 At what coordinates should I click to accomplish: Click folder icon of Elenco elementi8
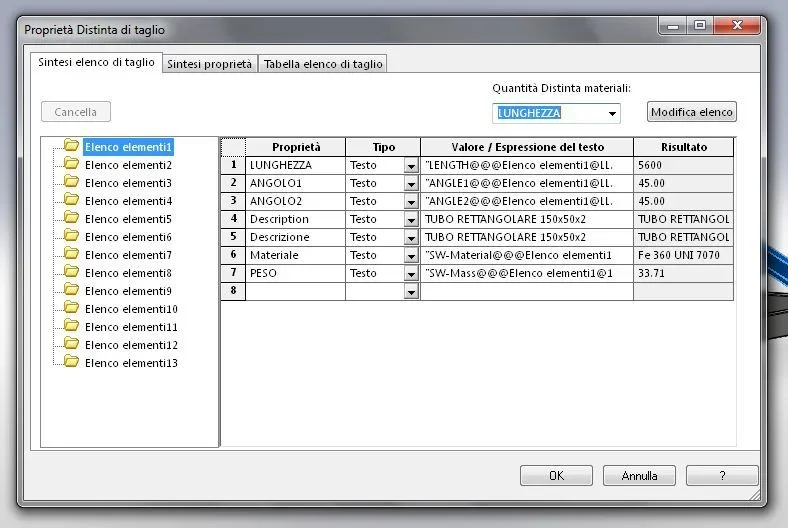[71, 272]
